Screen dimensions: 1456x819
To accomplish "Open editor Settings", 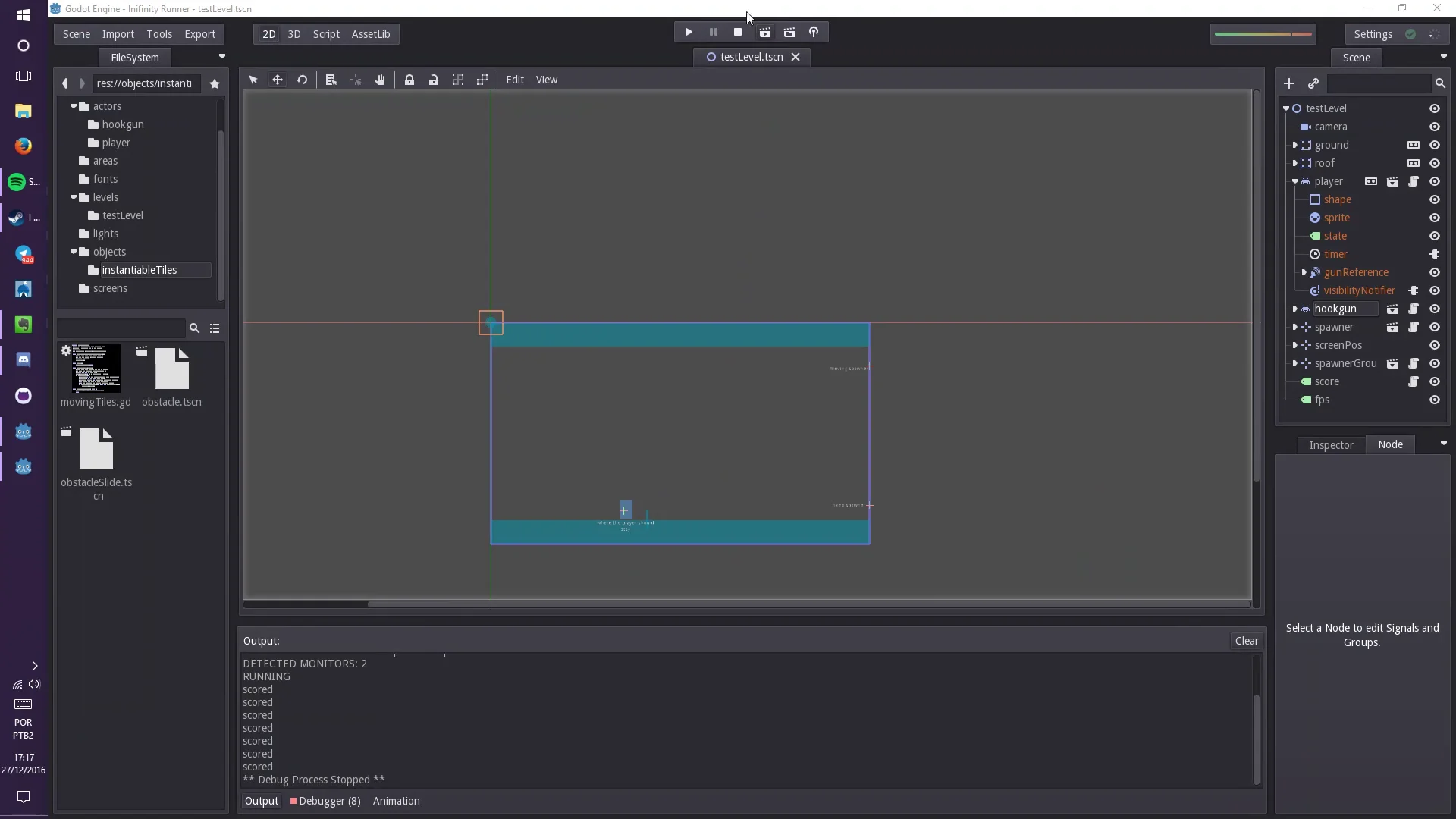I will tap(1373, 34).
